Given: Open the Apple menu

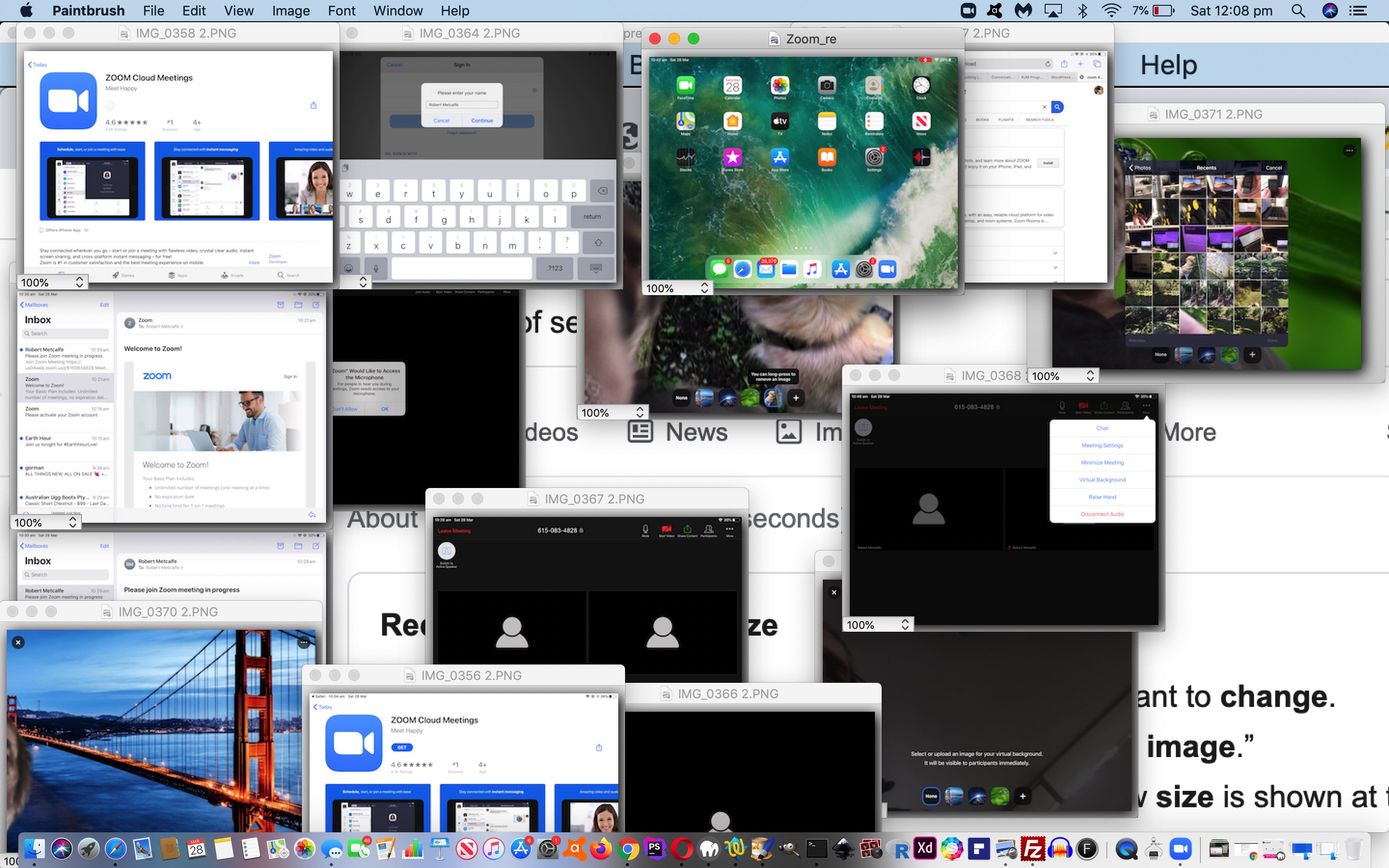Looking at the screenshot, I should (26, 10).
